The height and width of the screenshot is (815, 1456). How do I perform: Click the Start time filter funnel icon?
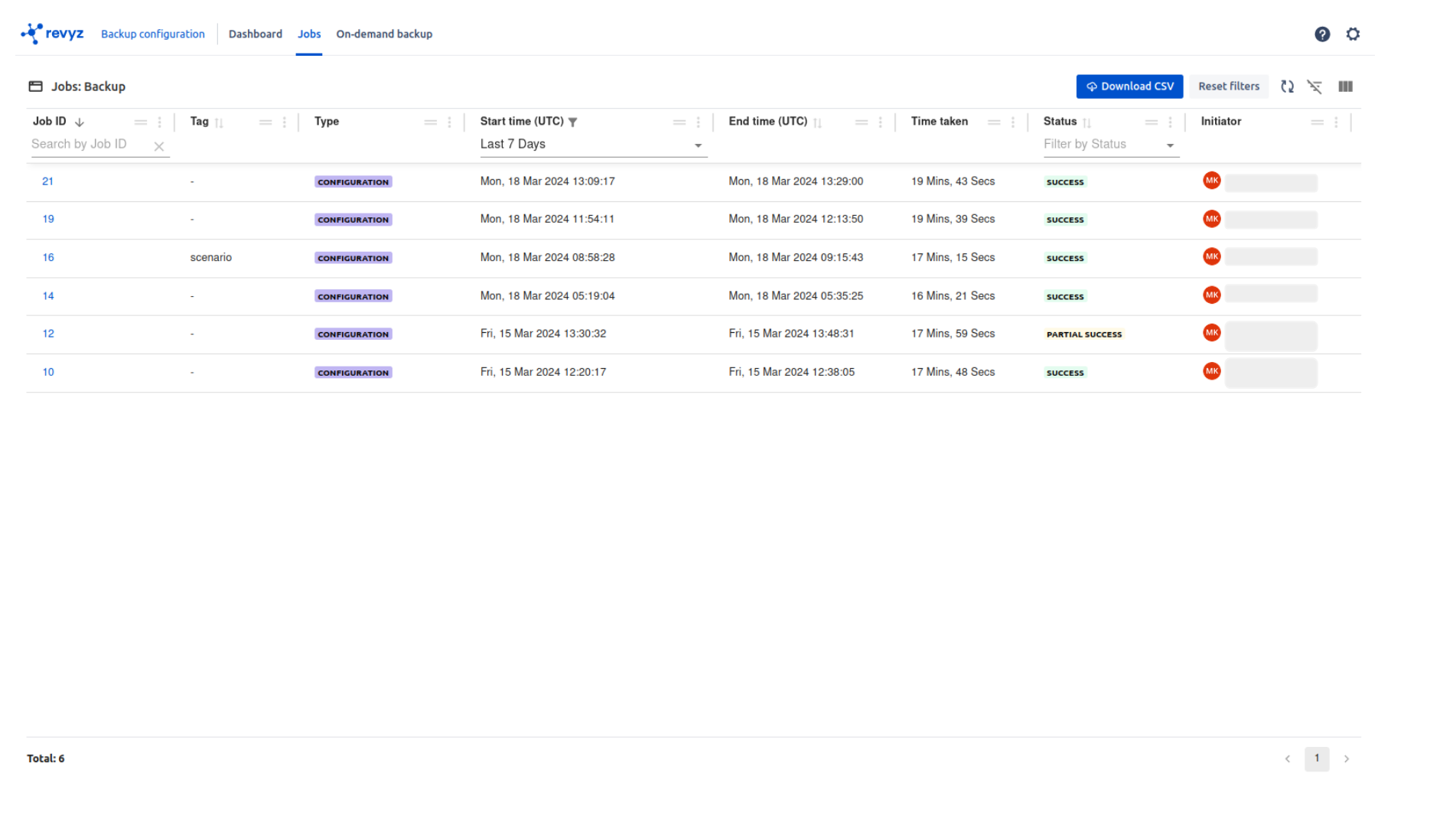point(572,122)
